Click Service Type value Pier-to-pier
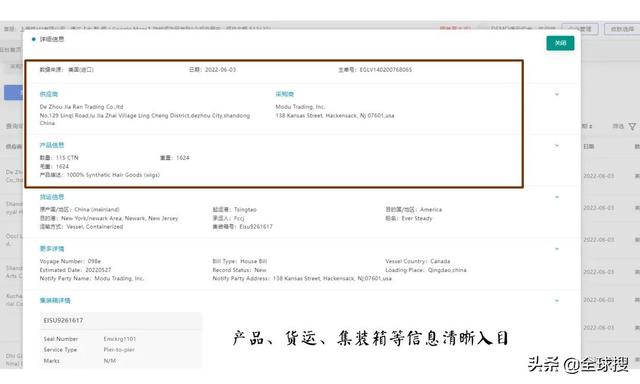 click(x=119, y=350)
